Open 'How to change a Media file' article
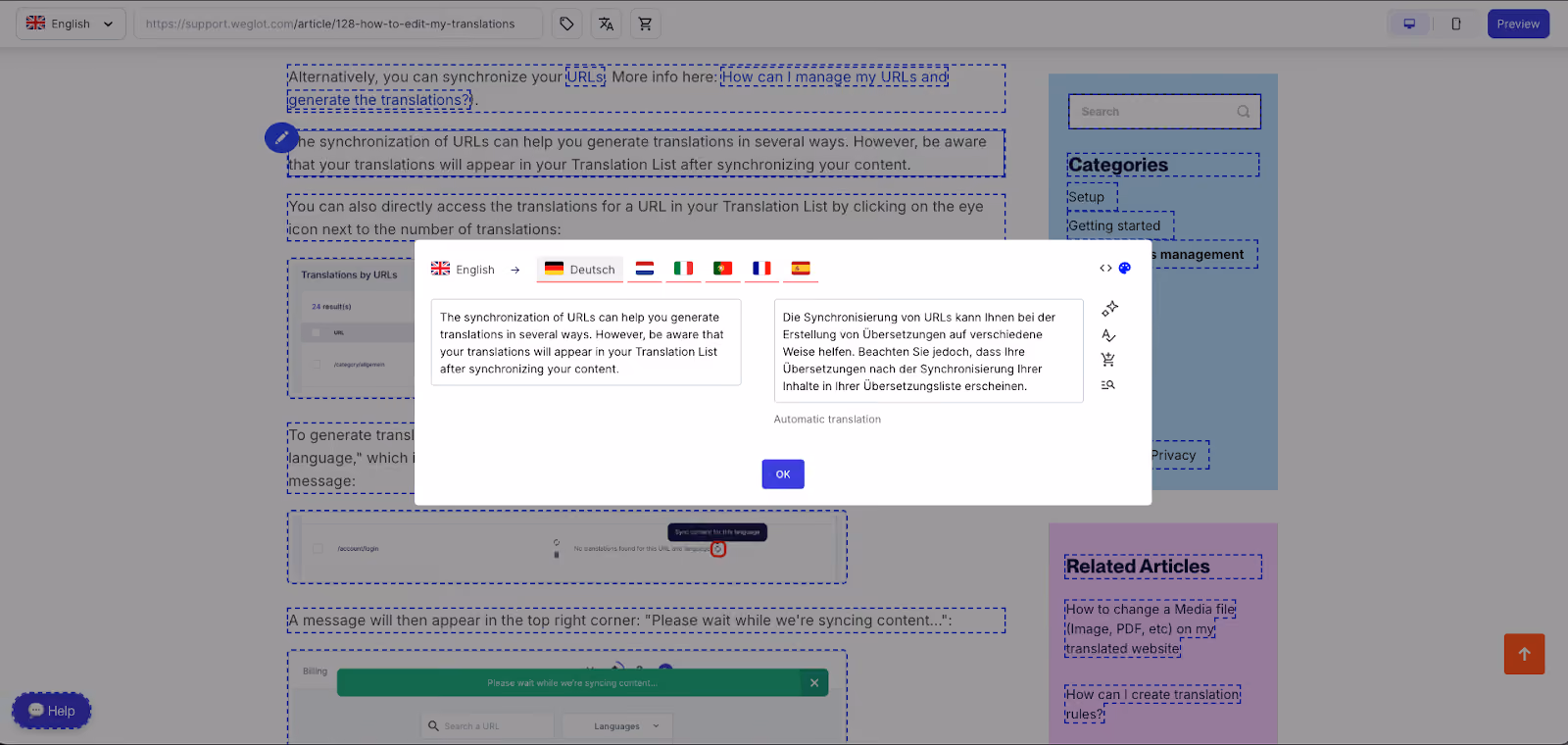The width and height of the screenshot is (1568, 745). point(1151,628)
